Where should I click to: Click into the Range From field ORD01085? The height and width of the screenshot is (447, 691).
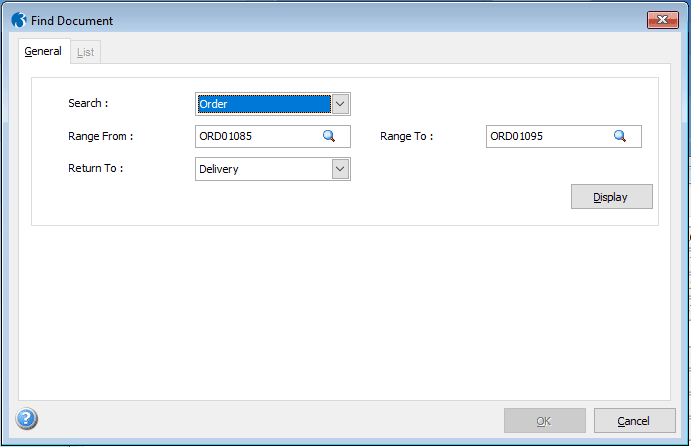[x=257, y=137]
